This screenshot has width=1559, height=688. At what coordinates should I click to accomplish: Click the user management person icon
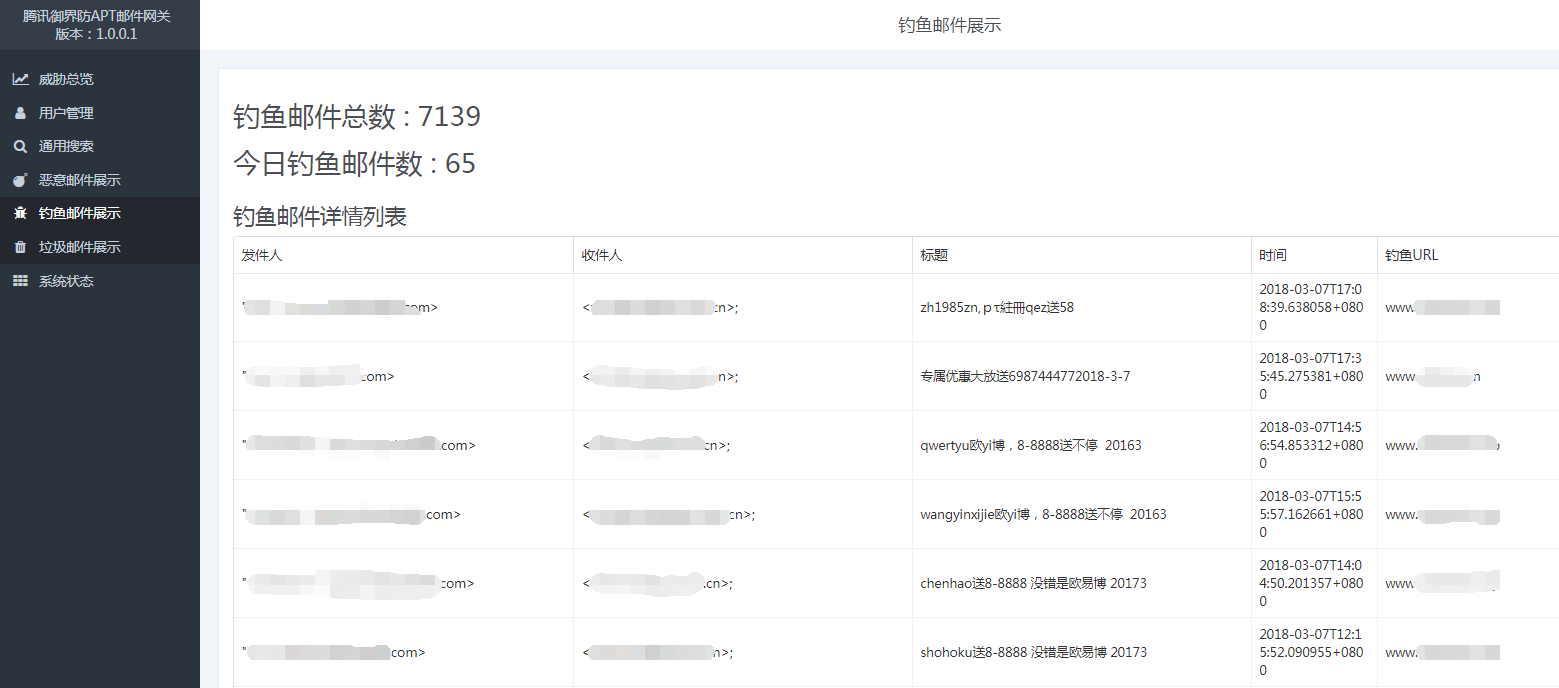(20, 113)
